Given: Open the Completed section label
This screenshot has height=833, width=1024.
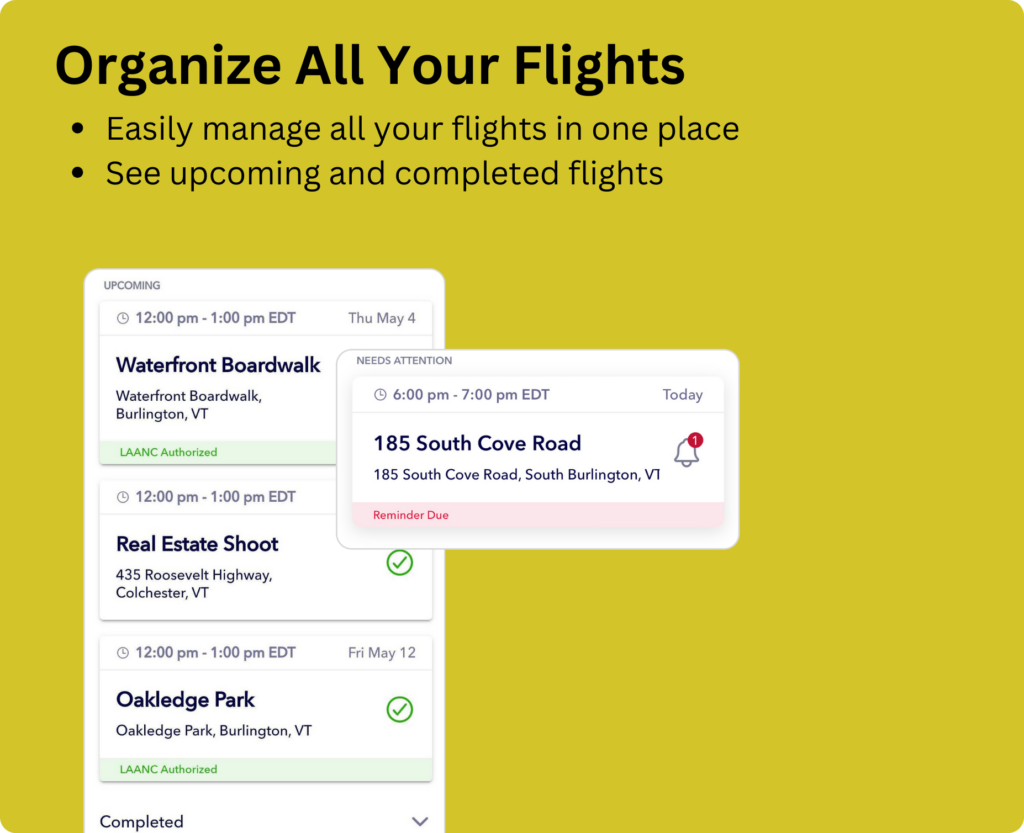Looking at the screenshot, I should coord(141,821).
